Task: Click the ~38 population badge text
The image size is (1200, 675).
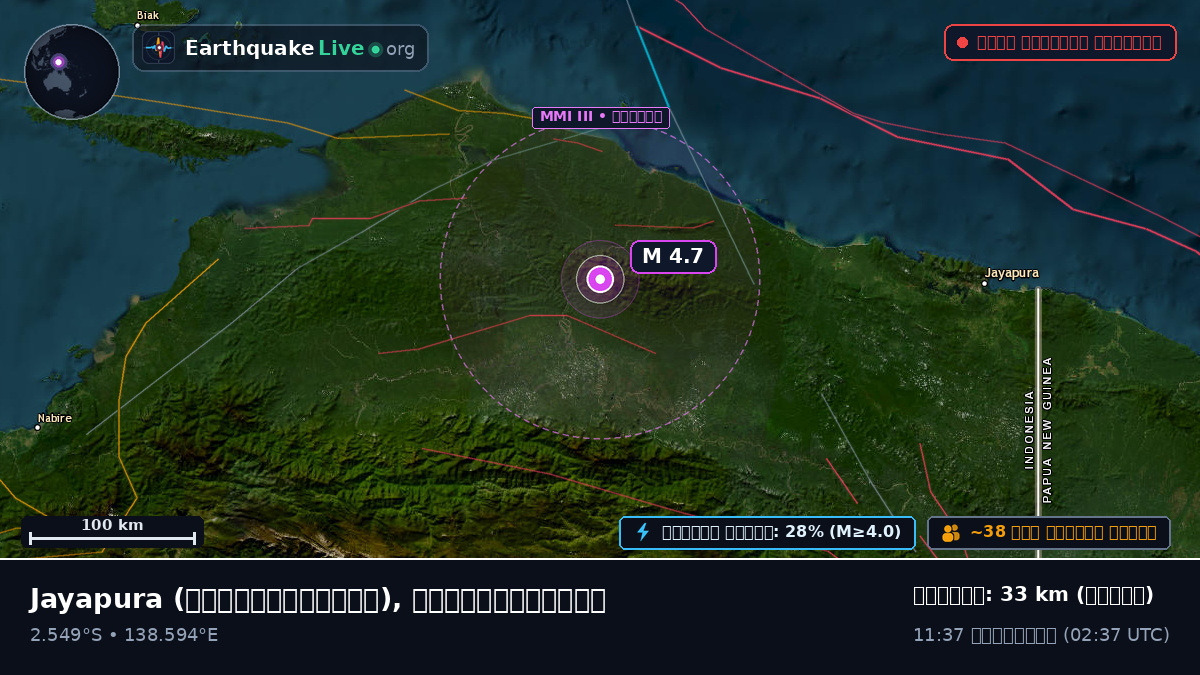Action: click(x=1063, y=532)
